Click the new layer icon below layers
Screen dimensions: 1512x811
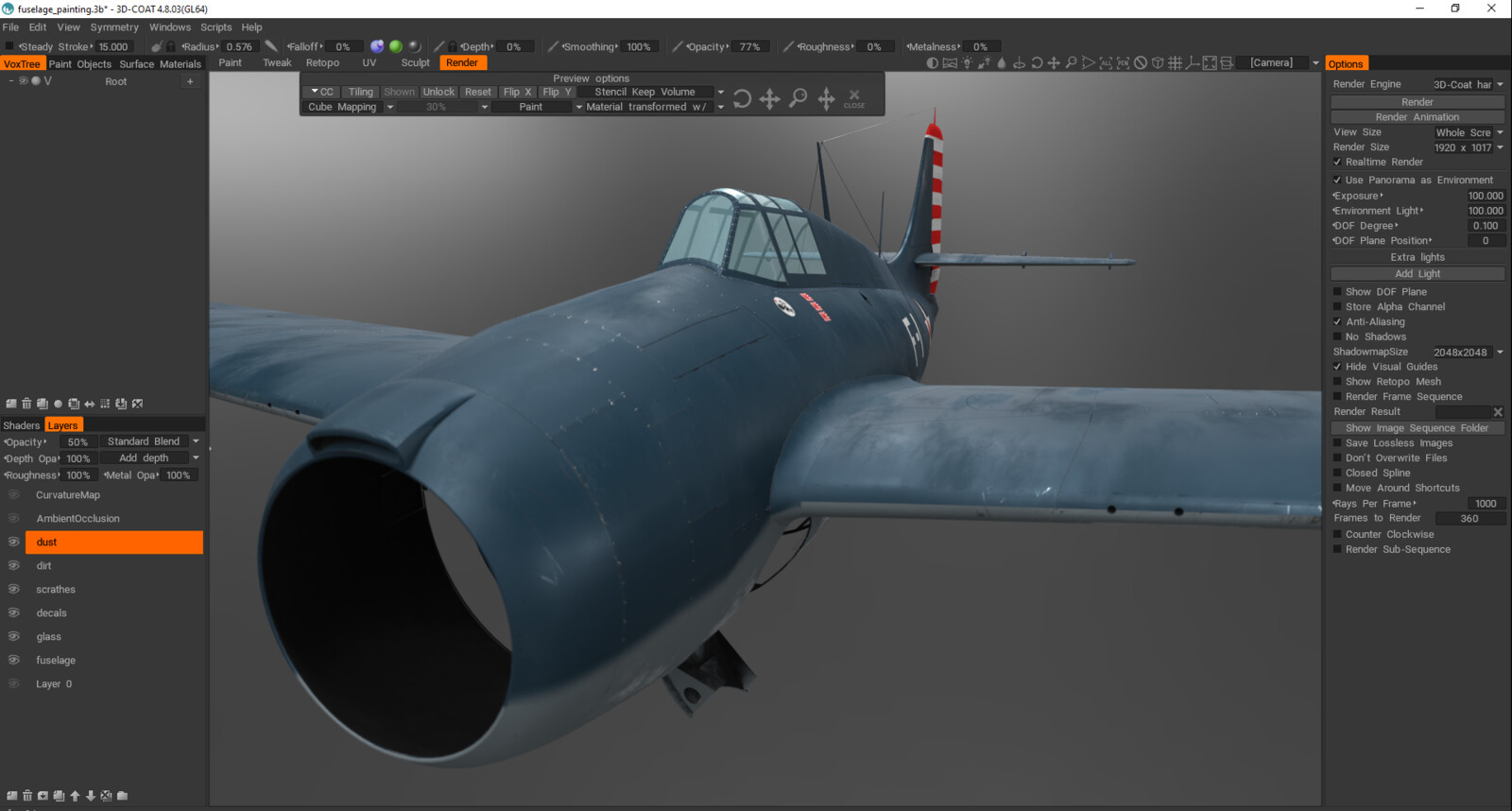point(12,796)
